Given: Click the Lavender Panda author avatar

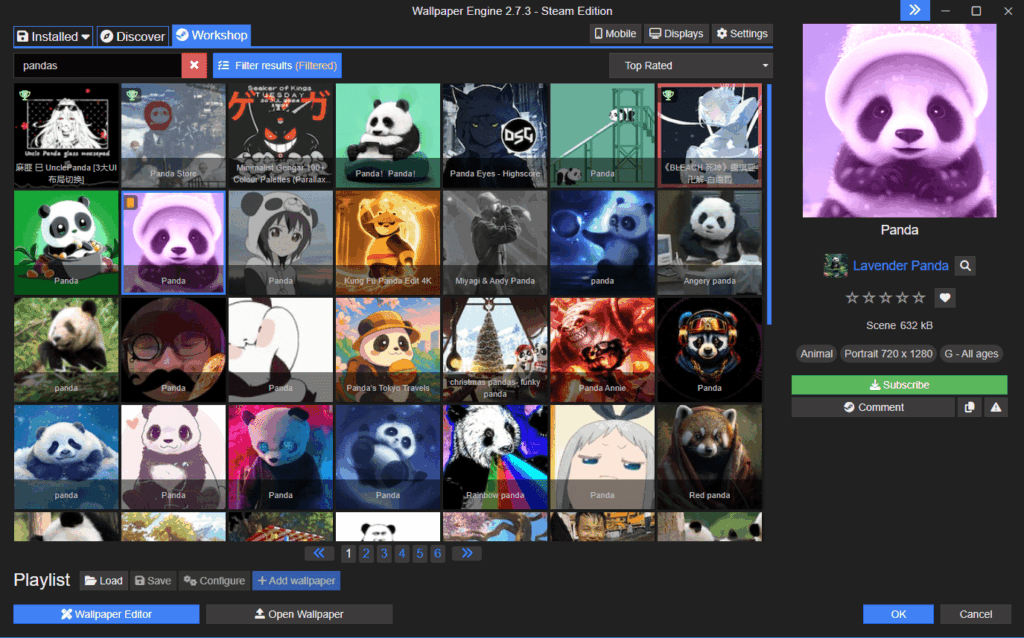Looking at the screenshot, I should (835, 266).
